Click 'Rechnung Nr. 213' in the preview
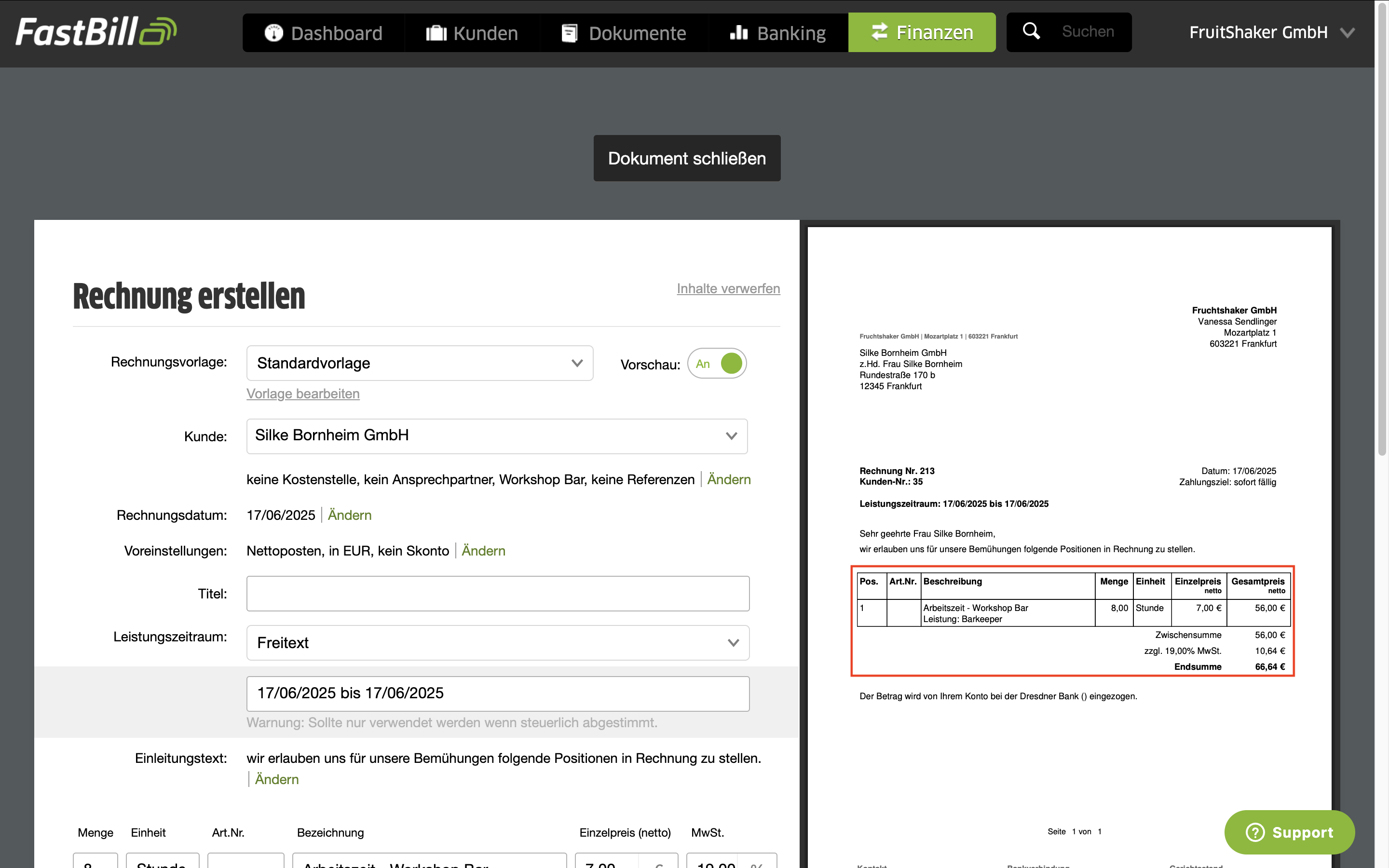This screenshot has width=1389, height=868. (x=897, y=471)
